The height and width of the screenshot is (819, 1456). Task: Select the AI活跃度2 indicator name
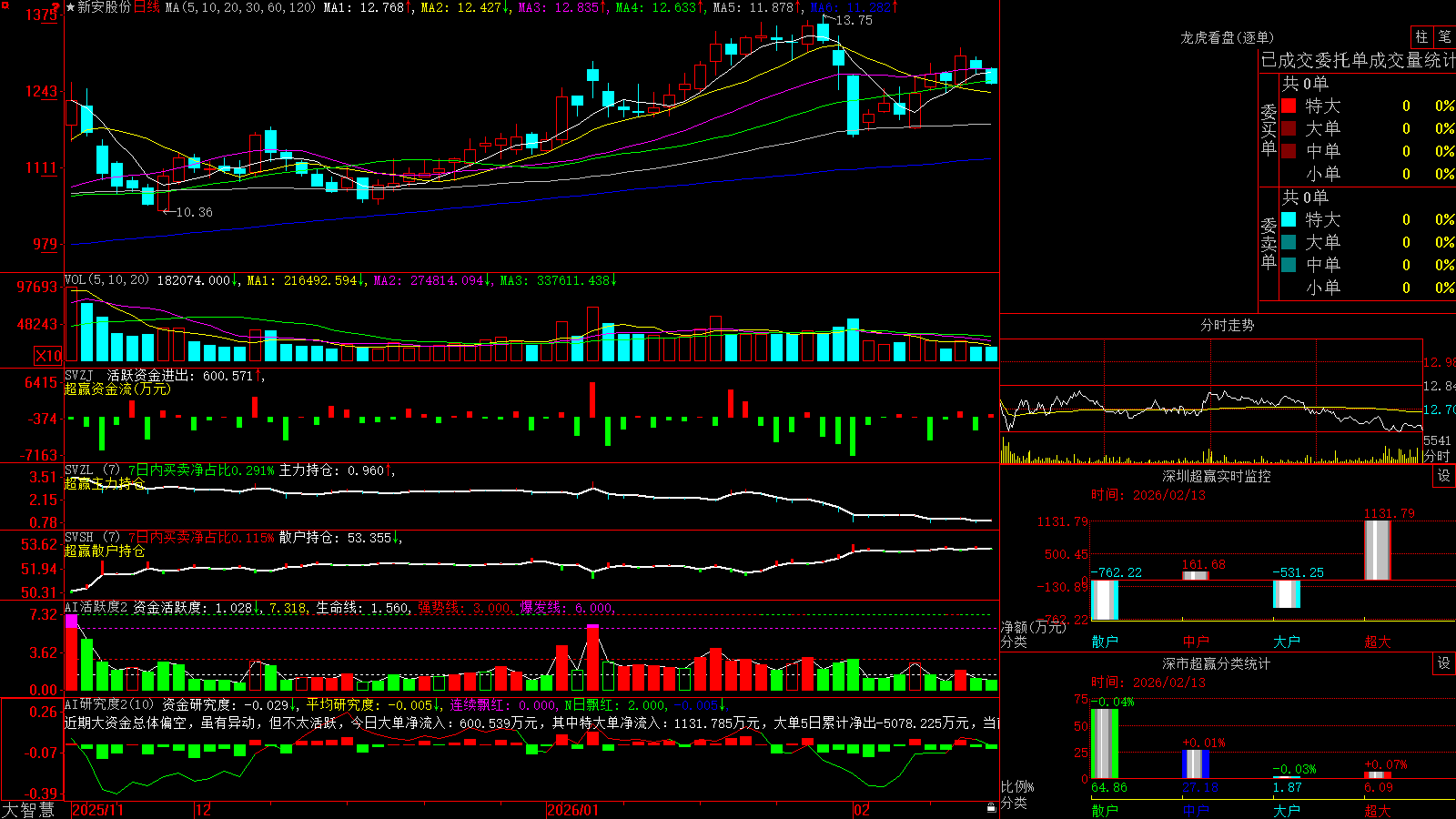(96, 608)
